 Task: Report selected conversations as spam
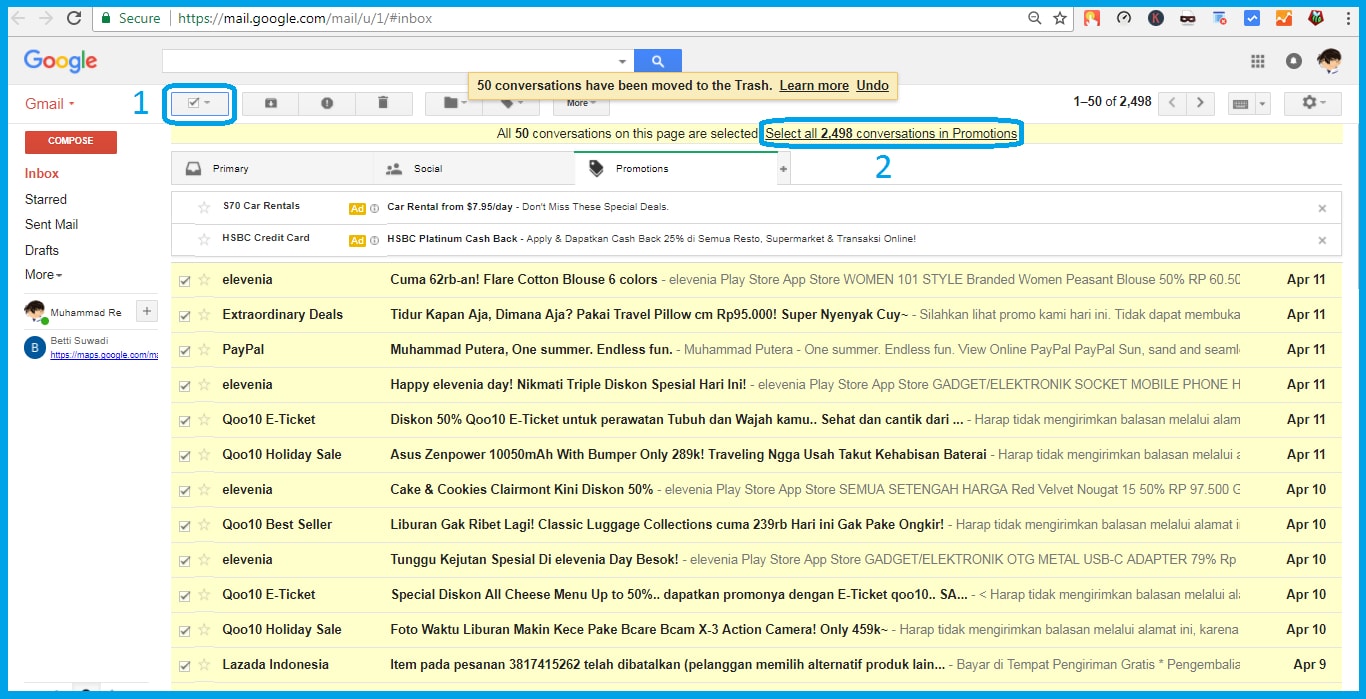[x=327, y=103]
